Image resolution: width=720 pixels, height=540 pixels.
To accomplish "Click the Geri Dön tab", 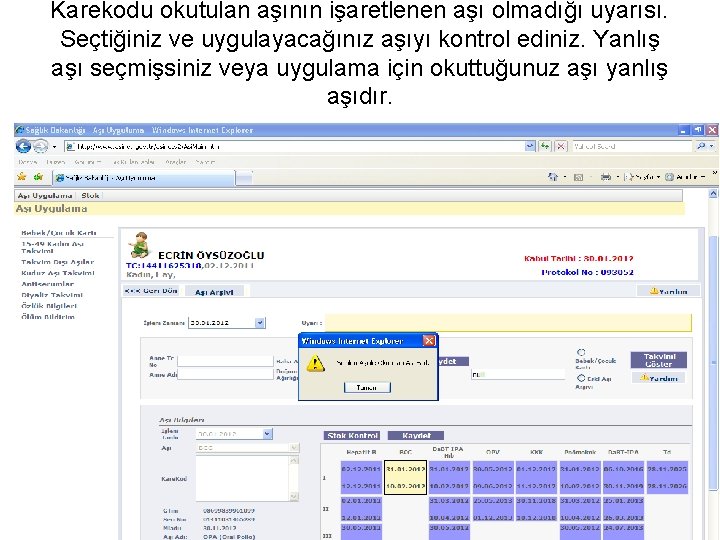I will coord(151,291).
